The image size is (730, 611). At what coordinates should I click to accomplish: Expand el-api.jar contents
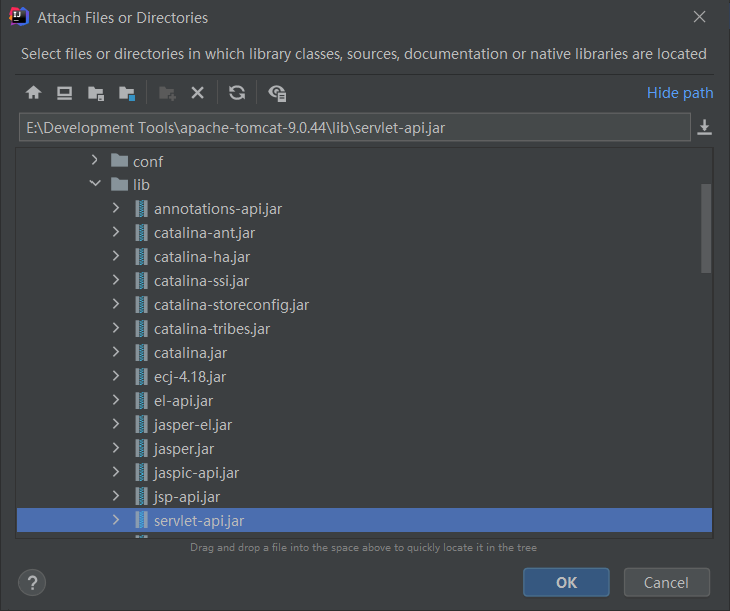[116, 400]
